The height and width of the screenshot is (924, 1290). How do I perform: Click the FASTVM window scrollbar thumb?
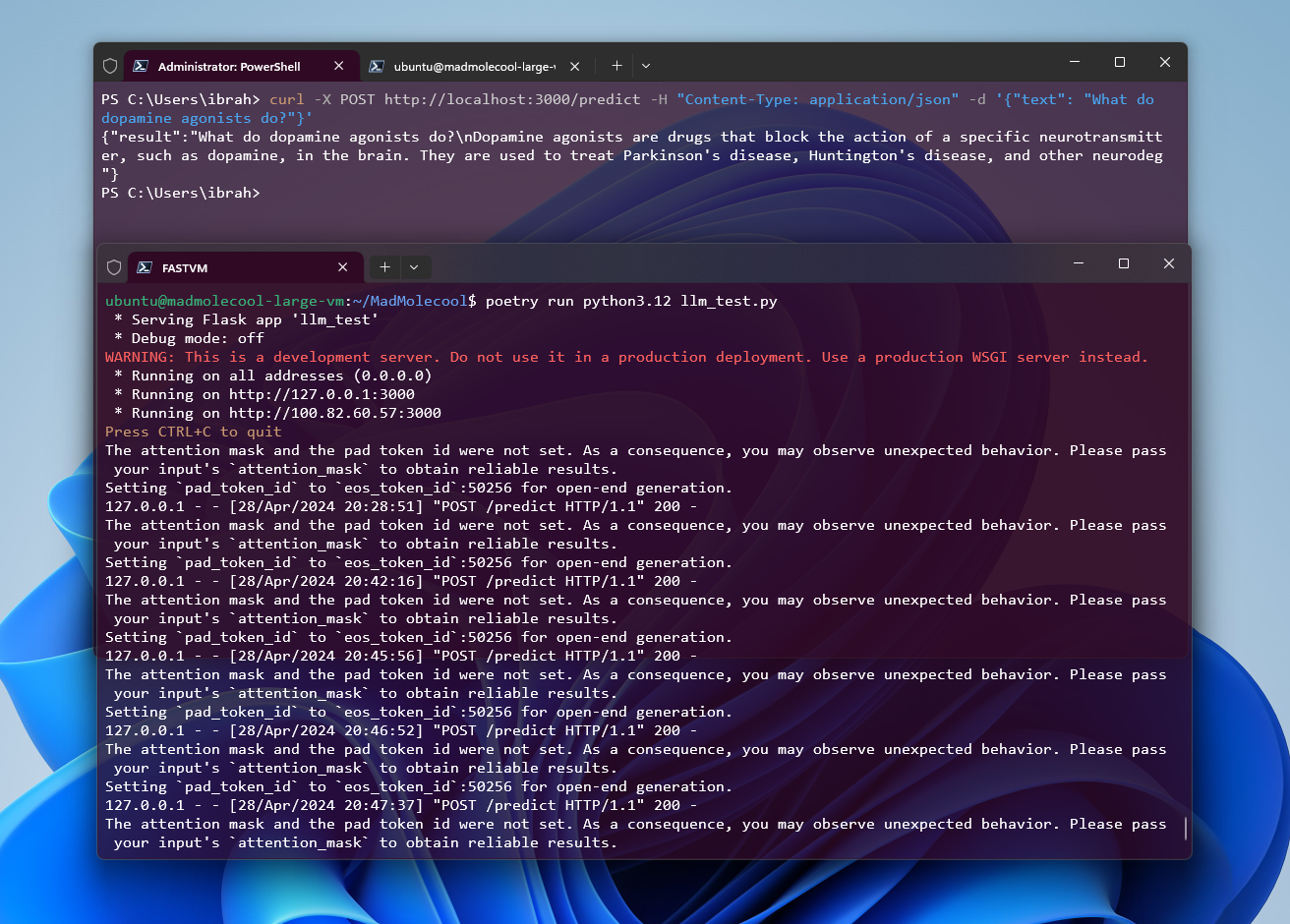click(1186, 828)
